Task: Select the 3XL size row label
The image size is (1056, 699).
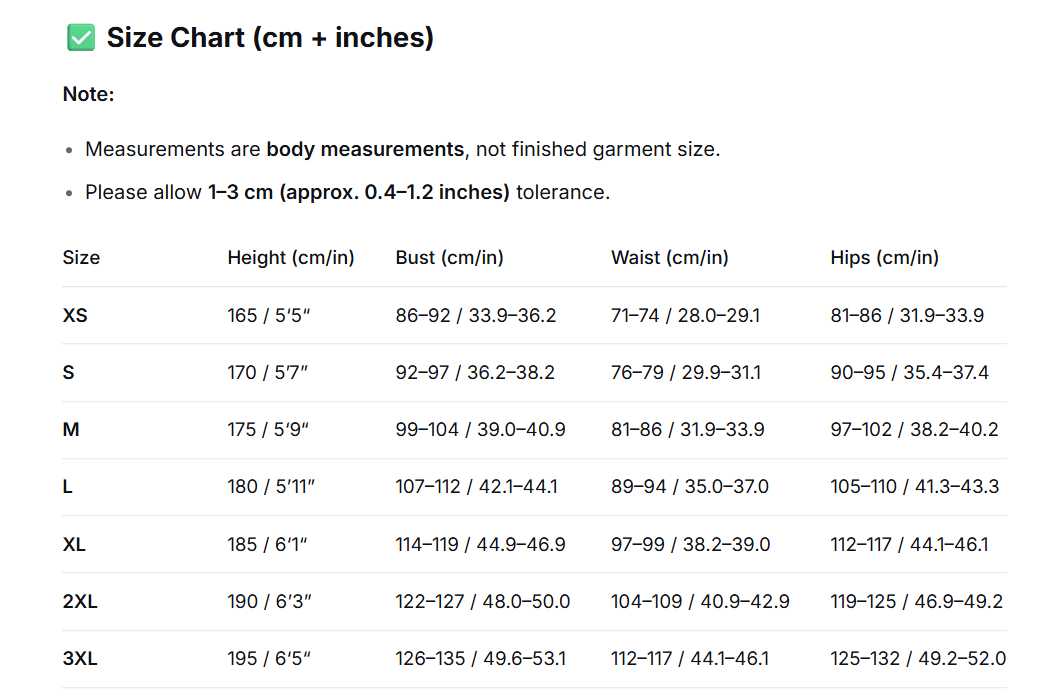Action: [x=80, y=659]
